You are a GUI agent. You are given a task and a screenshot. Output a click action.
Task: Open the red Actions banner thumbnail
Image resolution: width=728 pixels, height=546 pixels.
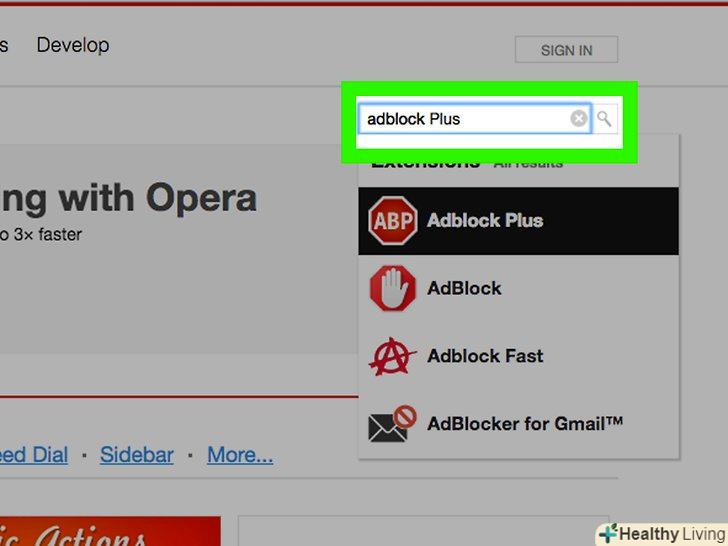[110, 531]
